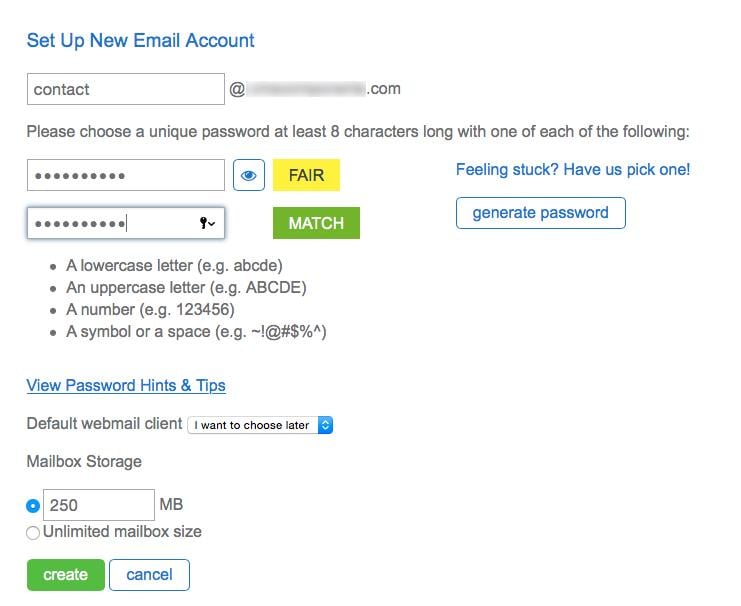Focus the email username field containing 'contact'
The image size is (741, 606).
pyautogui.click(x=125, y=89)
